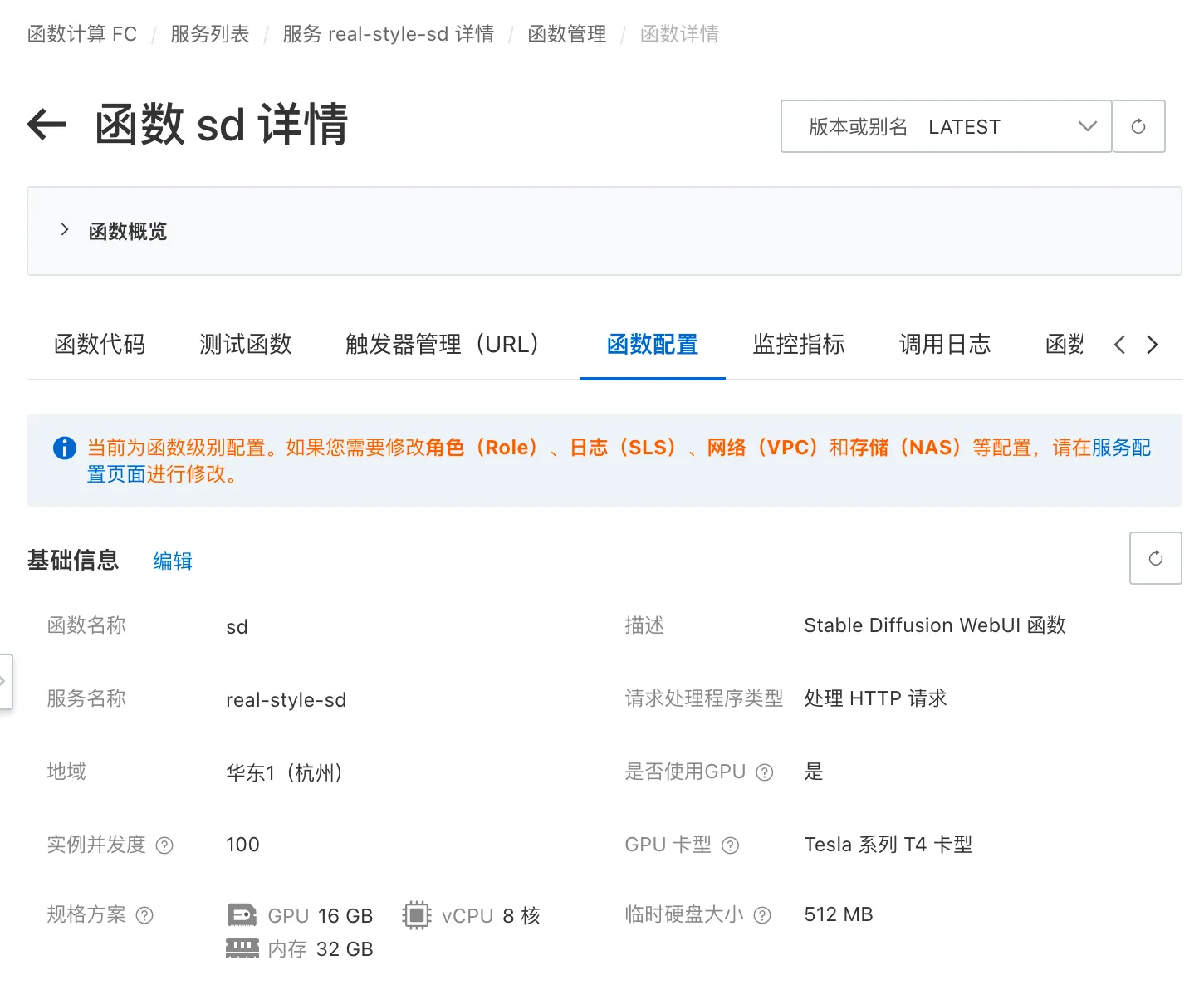
Task: Click the GPU memory icon showing 16 GB
Action: point(242,914)
